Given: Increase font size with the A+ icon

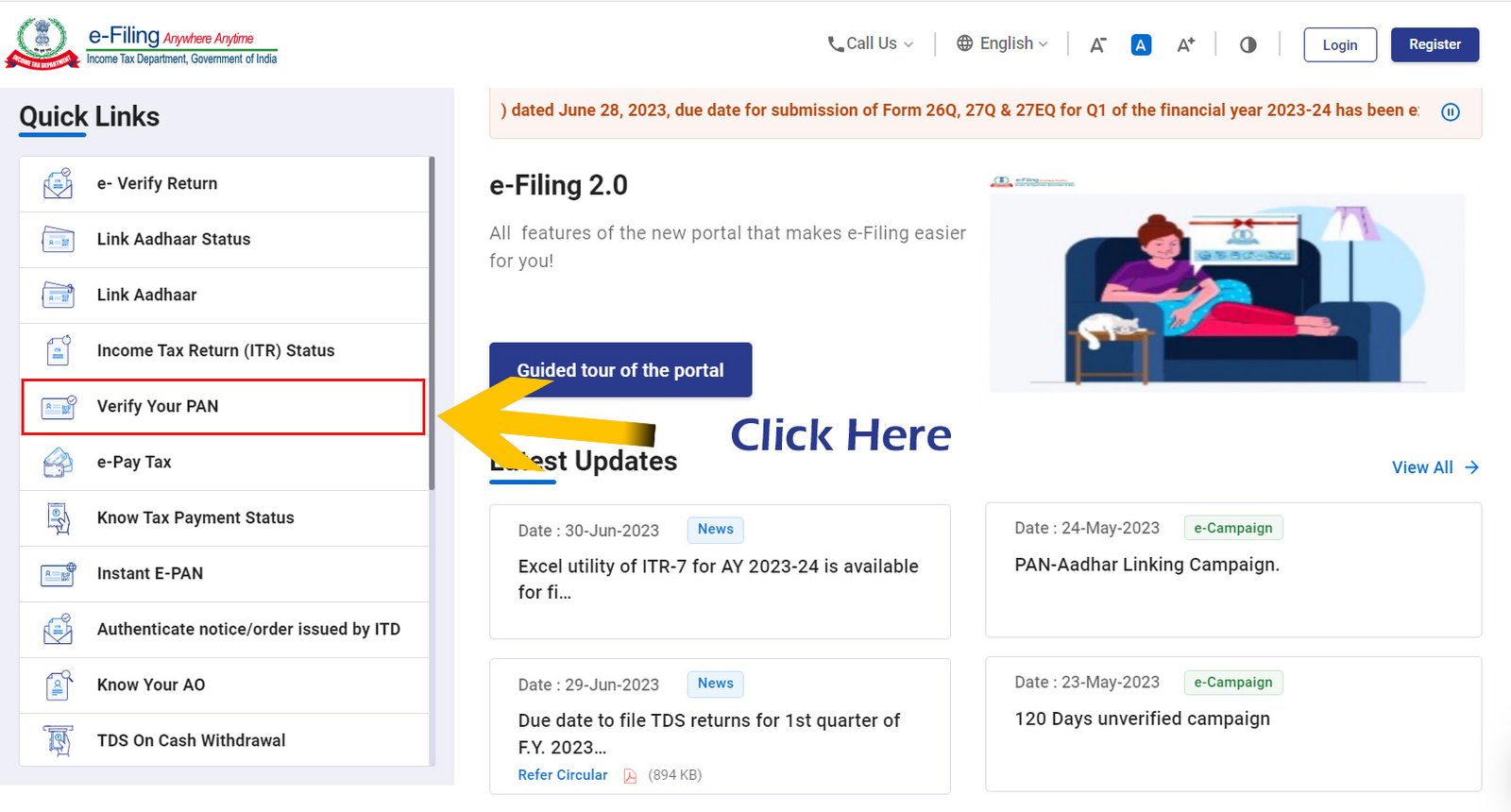Looking at the screenshot, I should (x=1185, y=44).
